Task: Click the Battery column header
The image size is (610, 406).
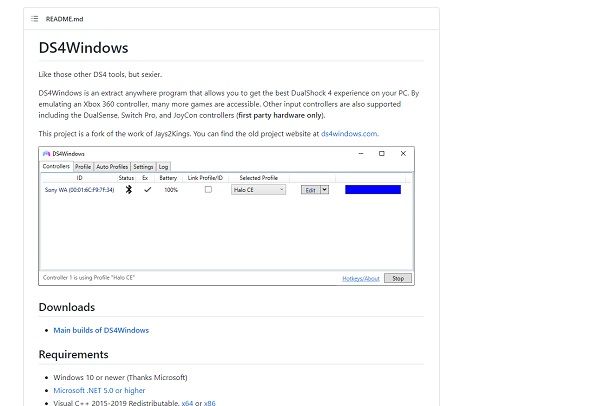Action: pyautogui.click(x=168, y=178)
